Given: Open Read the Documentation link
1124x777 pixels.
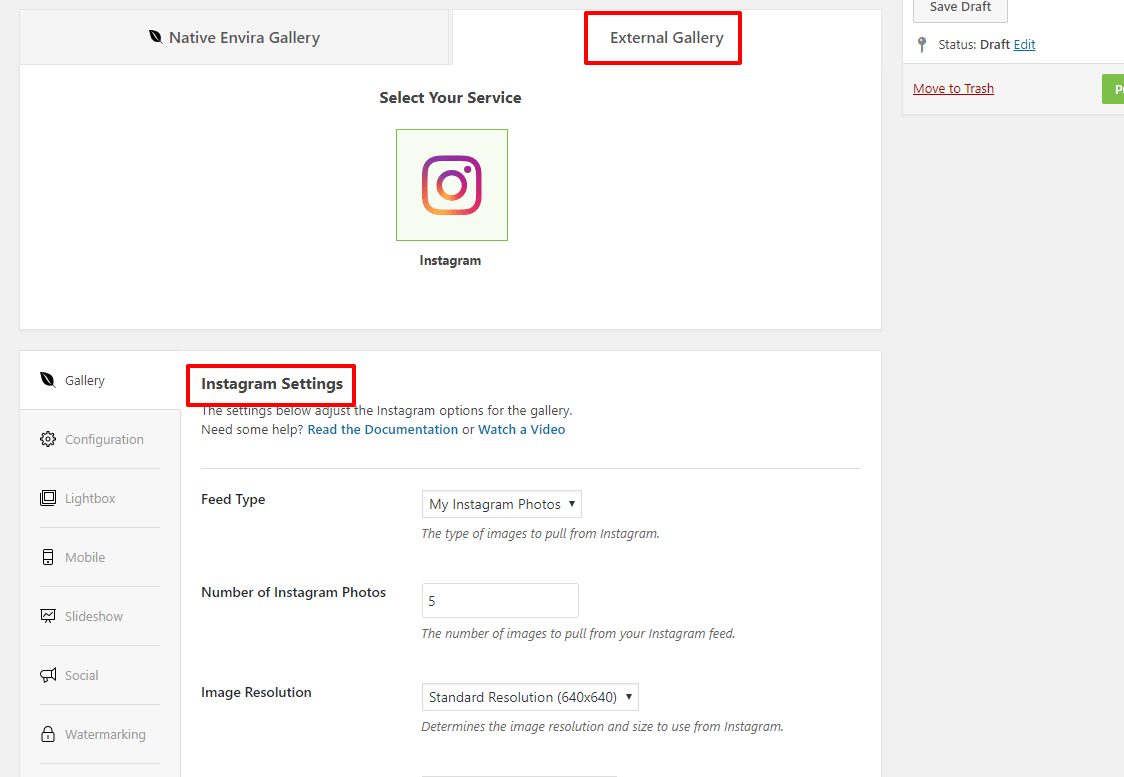Looking at the screenshot, I should (x=383, y=429).
